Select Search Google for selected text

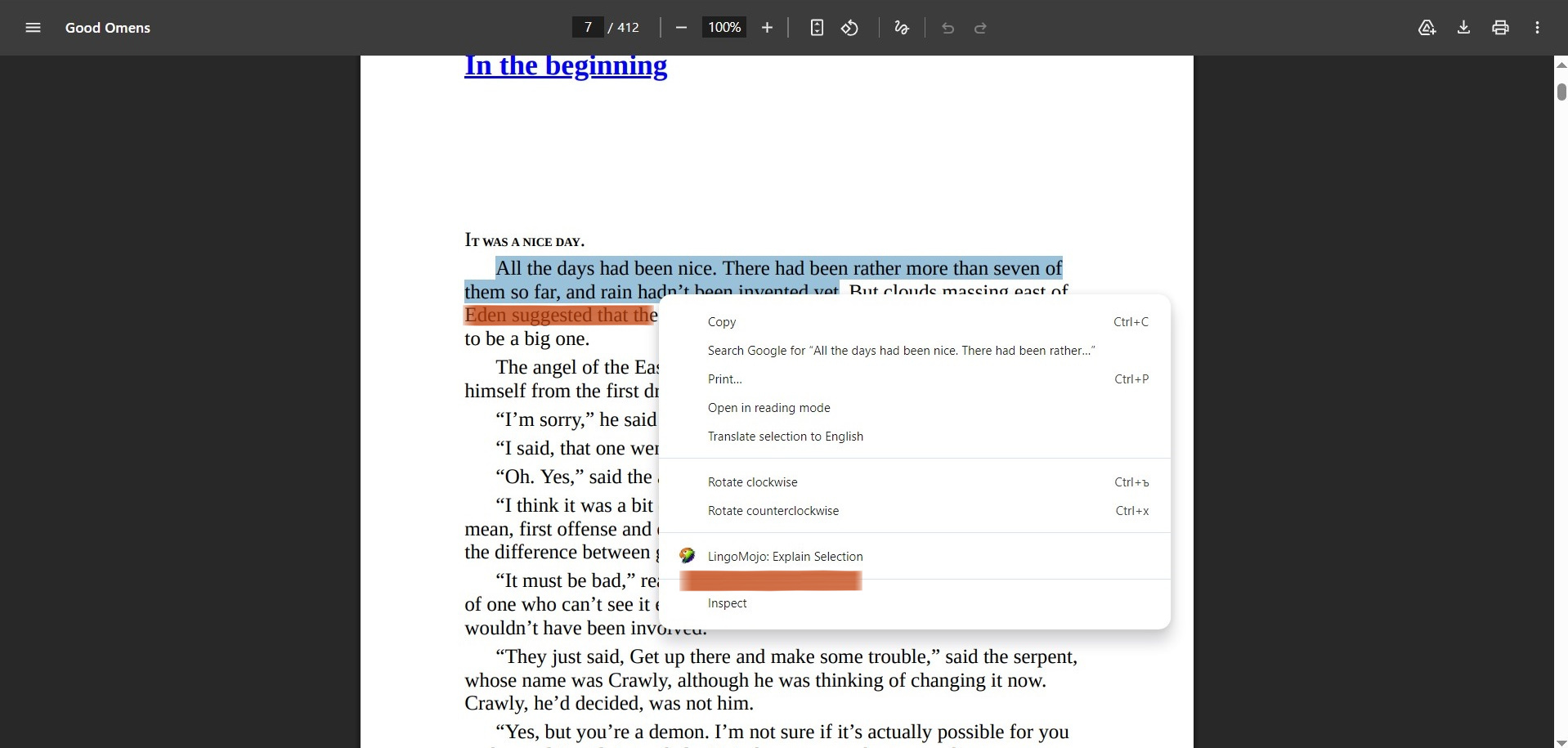pos(915,351)
